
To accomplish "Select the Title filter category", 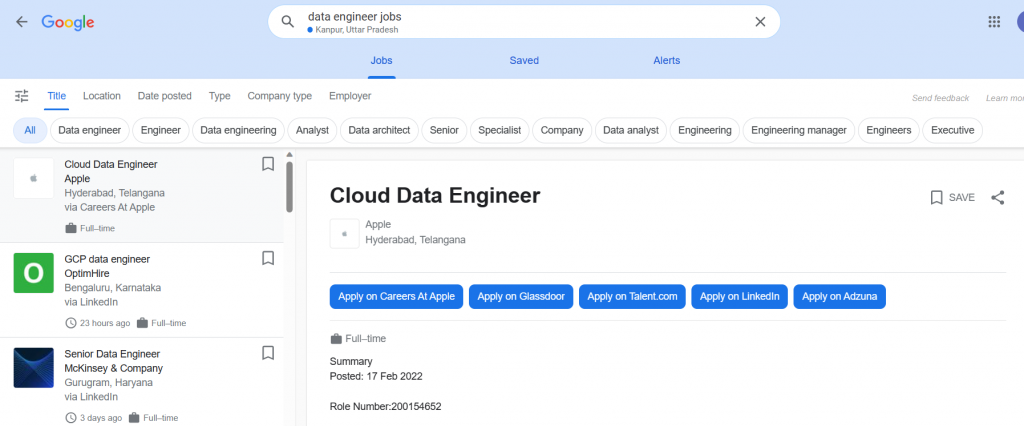I will point(57,96).
